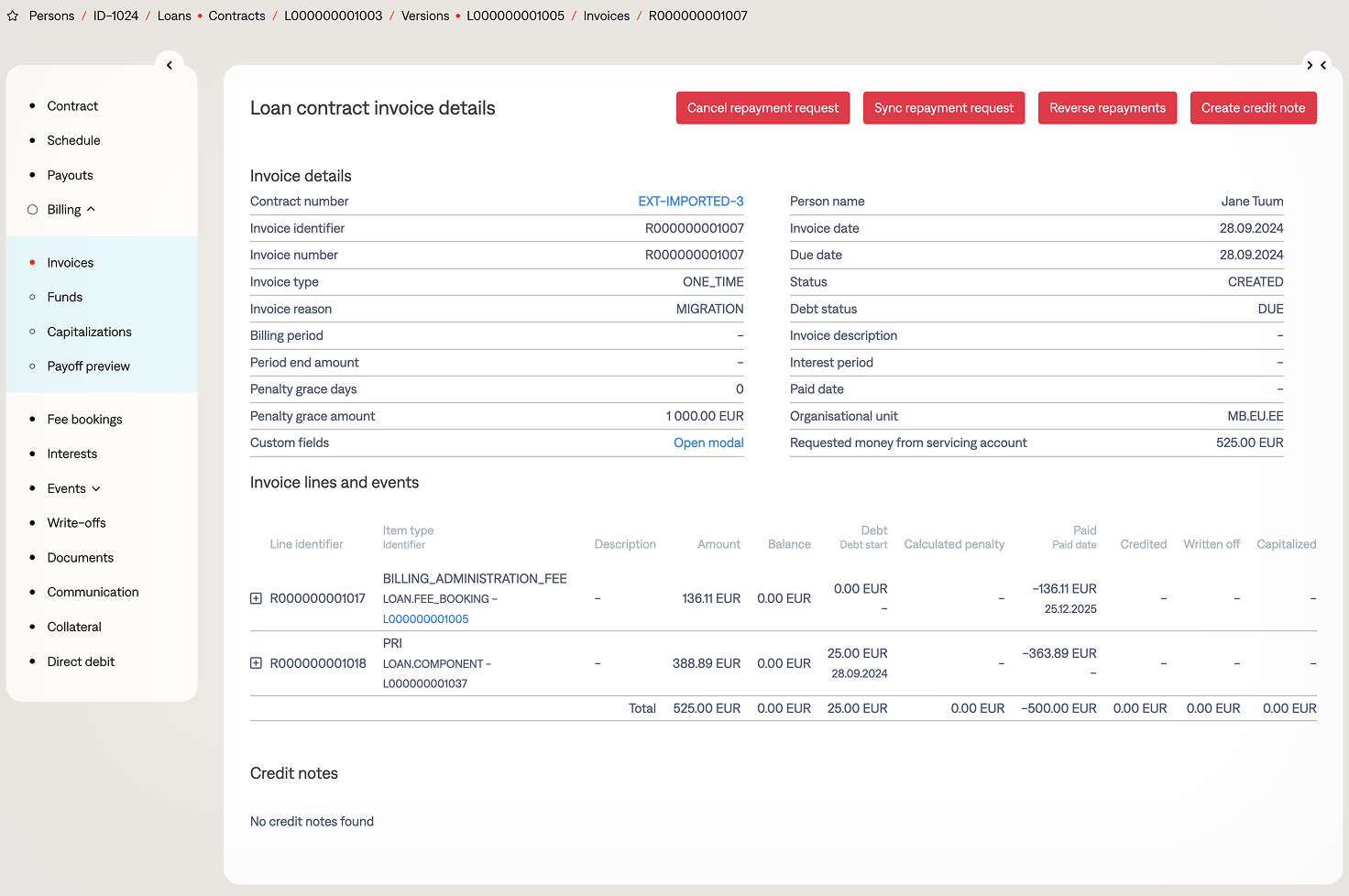This screenshot has height=896, width=1349.
Task: Expand invoice line R000000001018 plus icon
Action: [257, 663]
